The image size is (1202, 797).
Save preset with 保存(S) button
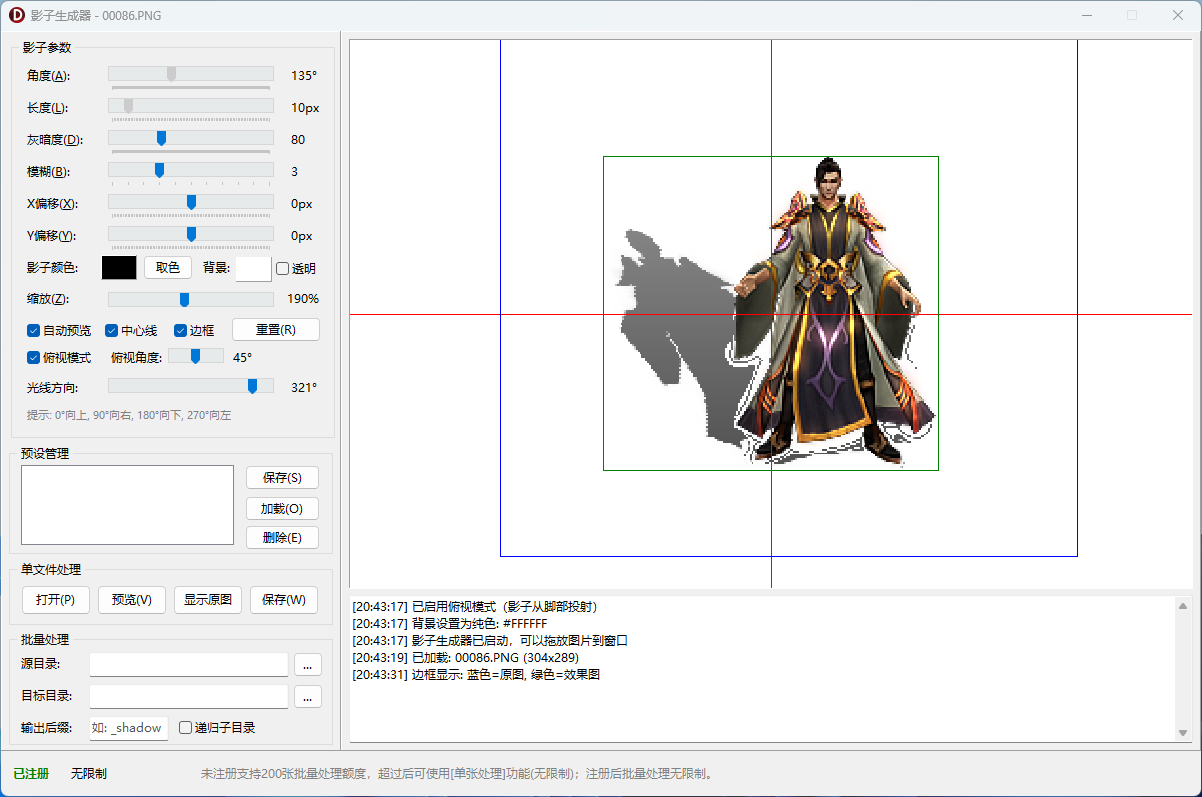pos(282,477)
